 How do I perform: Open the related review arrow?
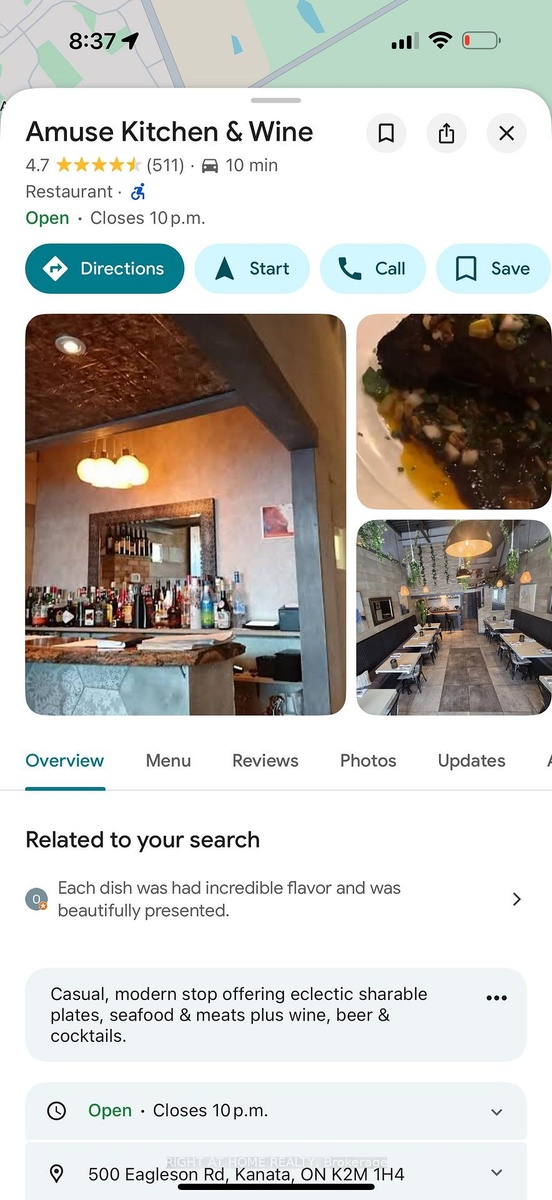tap(517, 899)
